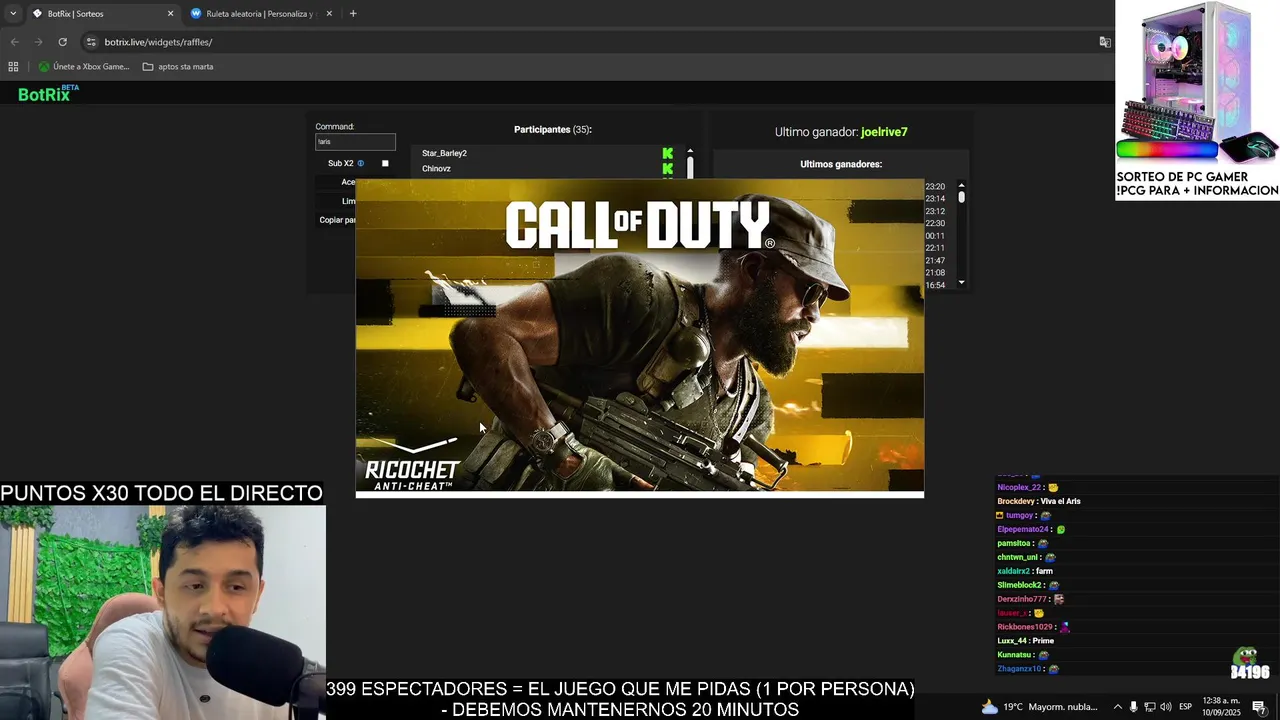Screen dimensions: 1280x720
Task: Close the BotRix | Sorteos tab
Action: 170,14
